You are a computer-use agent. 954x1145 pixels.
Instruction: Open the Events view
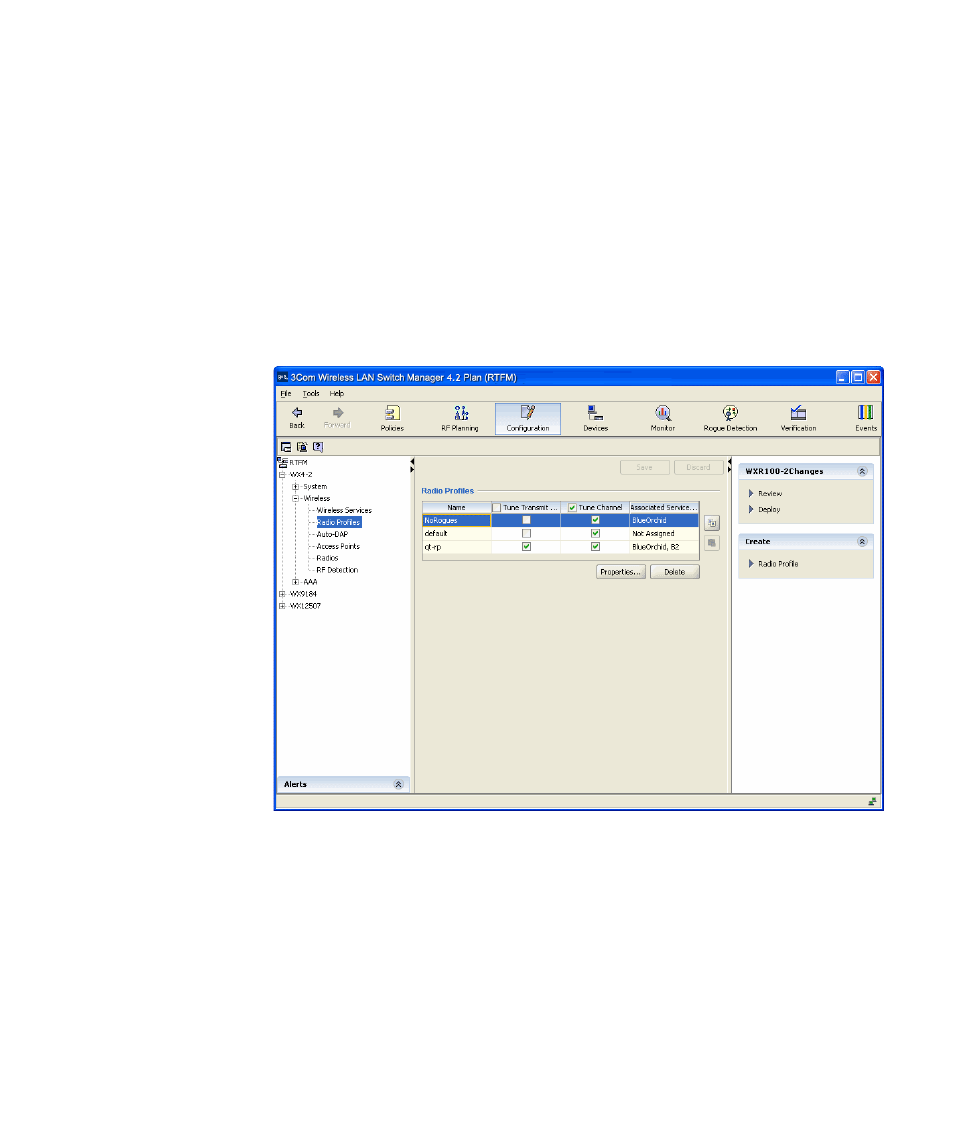[866, 418]
